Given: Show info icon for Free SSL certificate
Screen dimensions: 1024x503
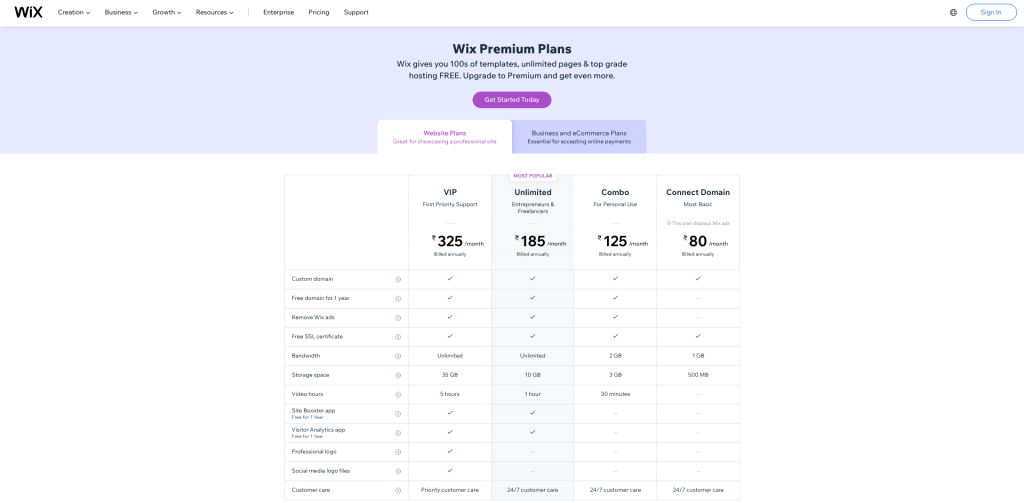Looking at the screenshot, I should (x=398, y=337).
